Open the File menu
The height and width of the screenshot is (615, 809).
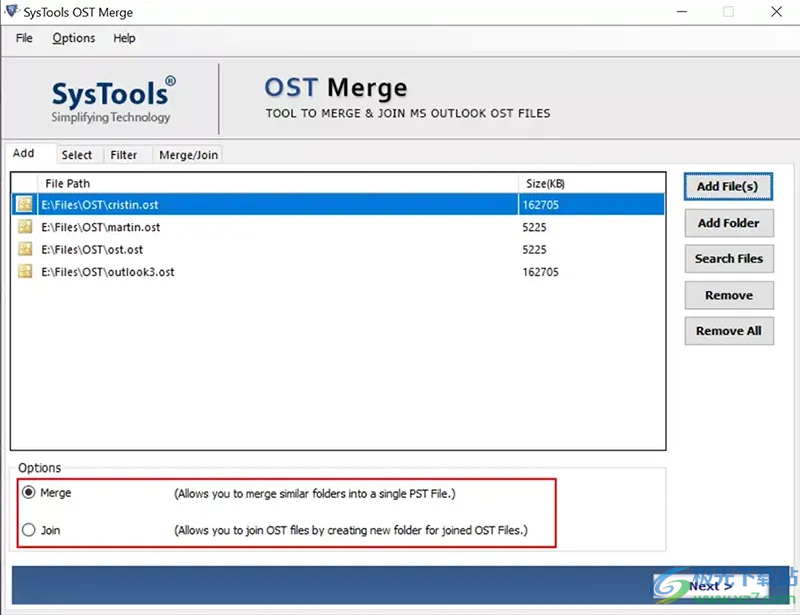point(24,38)
